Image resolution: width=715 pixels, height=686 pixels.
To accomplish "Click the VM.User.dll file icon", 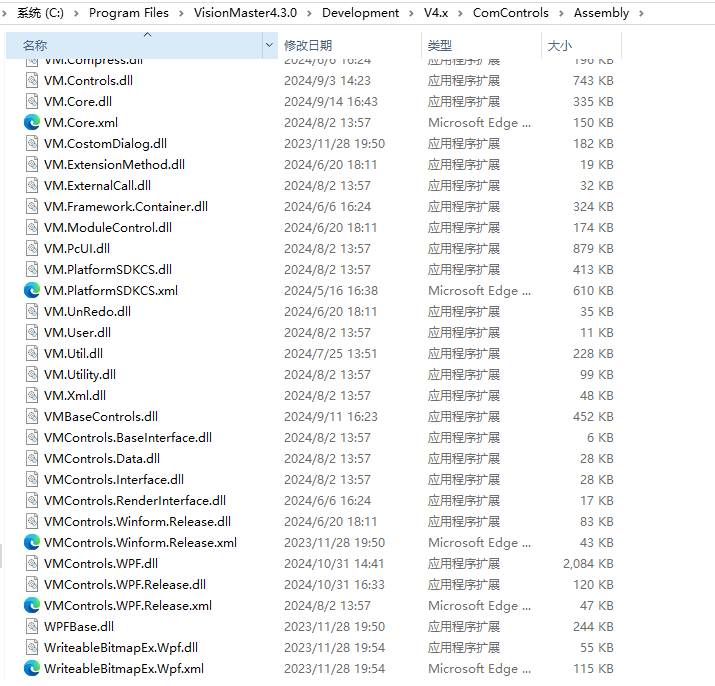I will click(32, 333).
